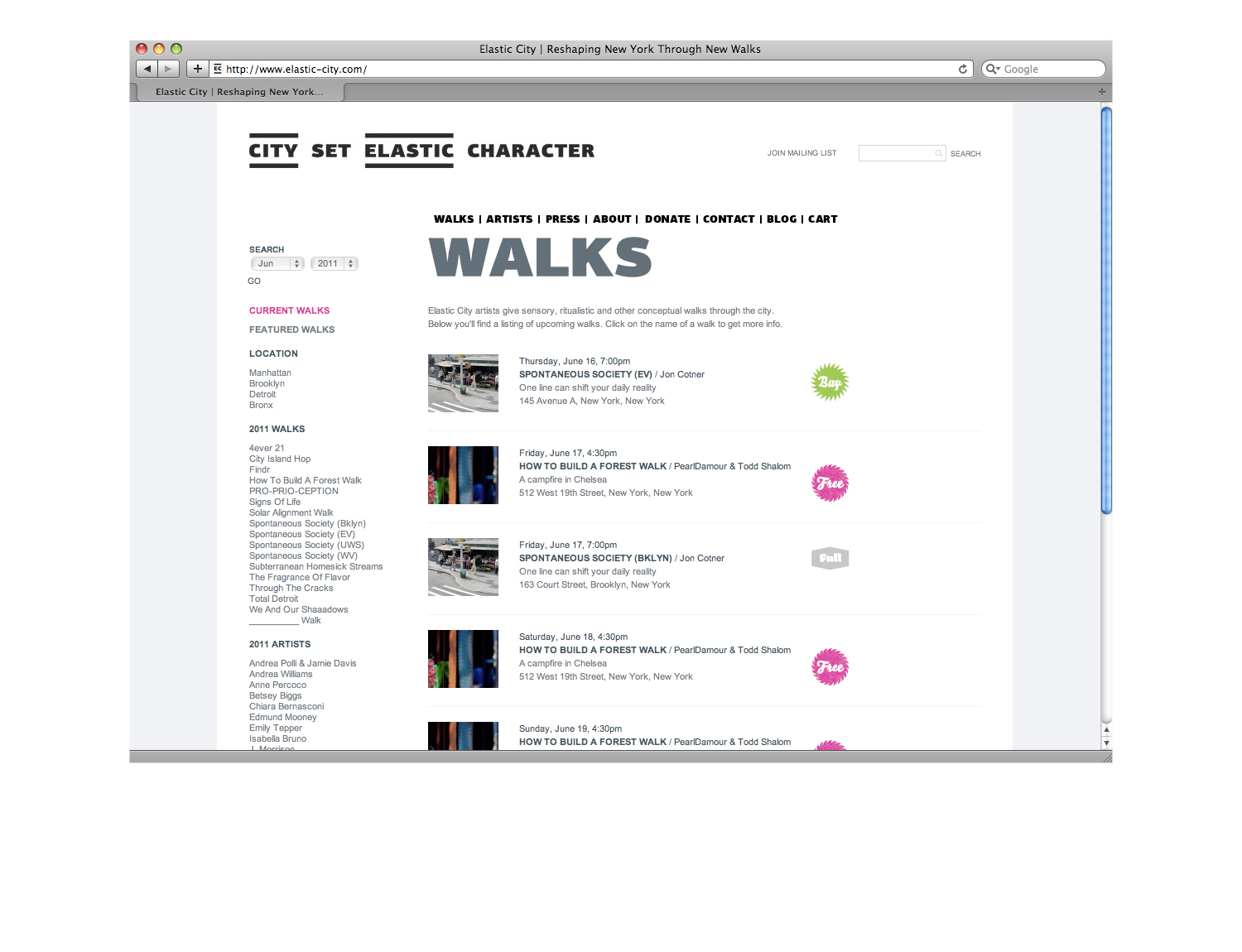Add bookmark with the plus button

197,69
